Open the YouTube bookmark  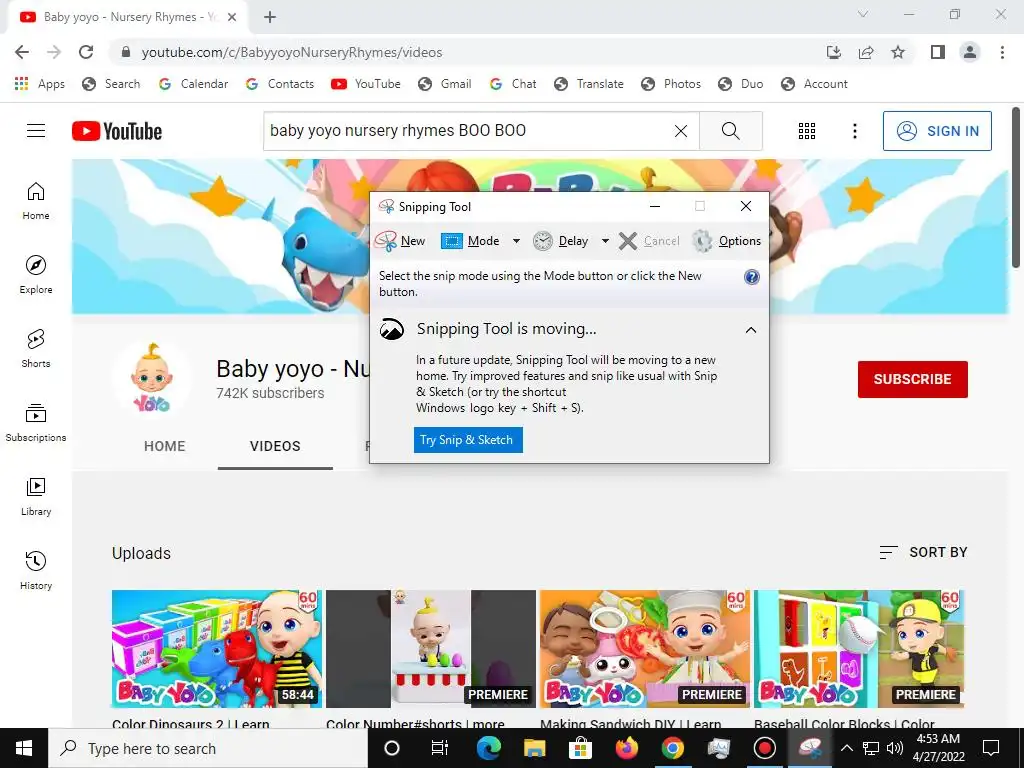click(x=366, y=84)
